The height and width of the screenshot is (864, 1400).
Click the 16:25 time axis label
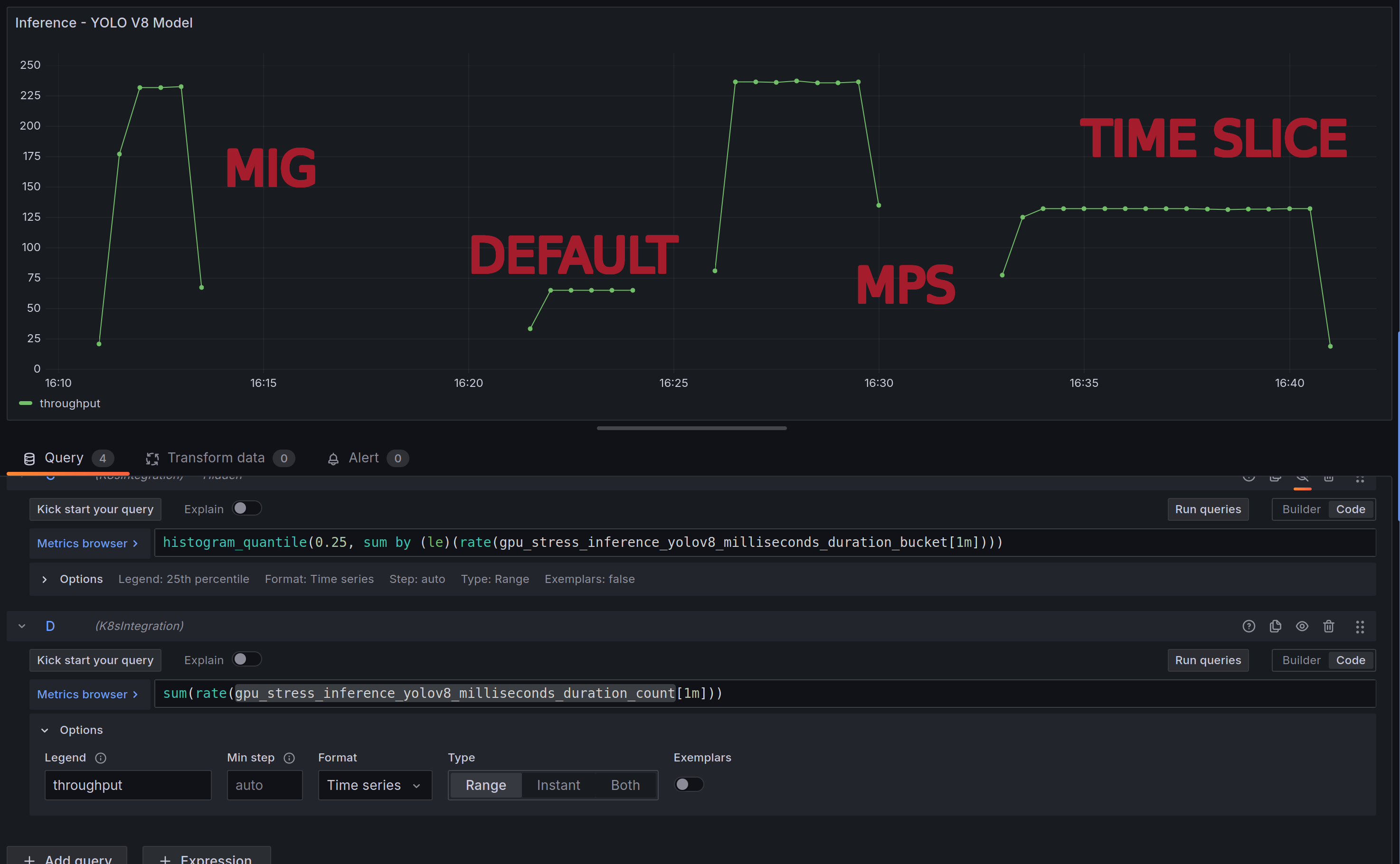pyautogui.click(x=673, y=383)
